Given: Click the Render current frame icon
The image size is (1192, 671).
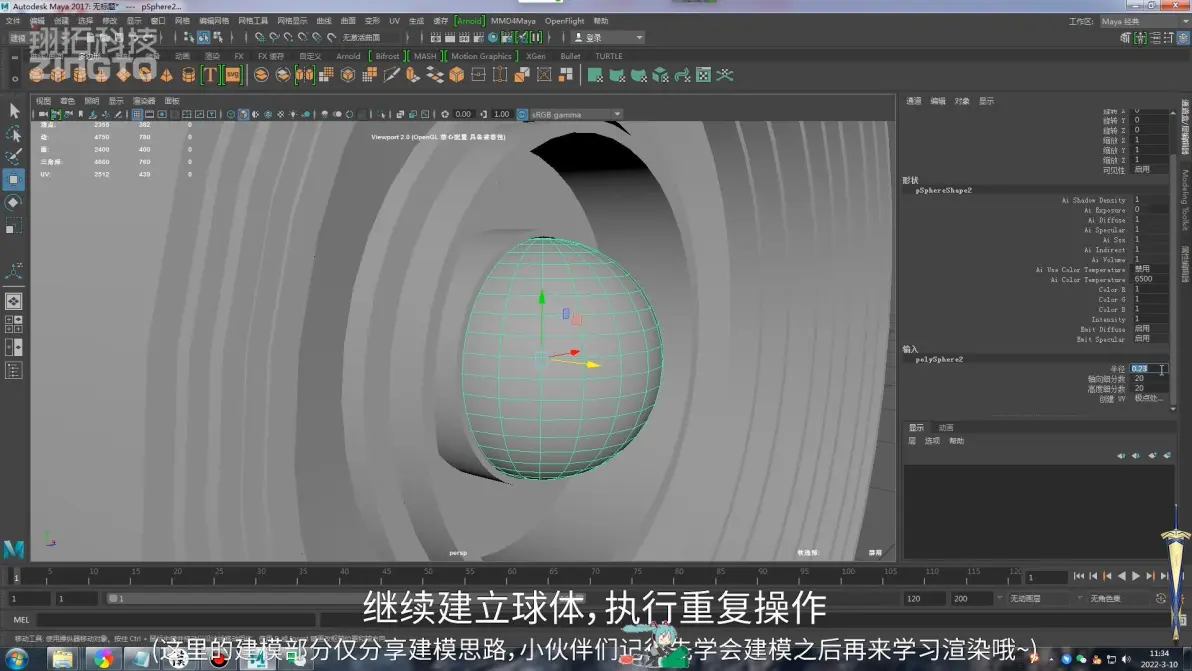Looking at the screenshot, I should [x=450, y=37].
